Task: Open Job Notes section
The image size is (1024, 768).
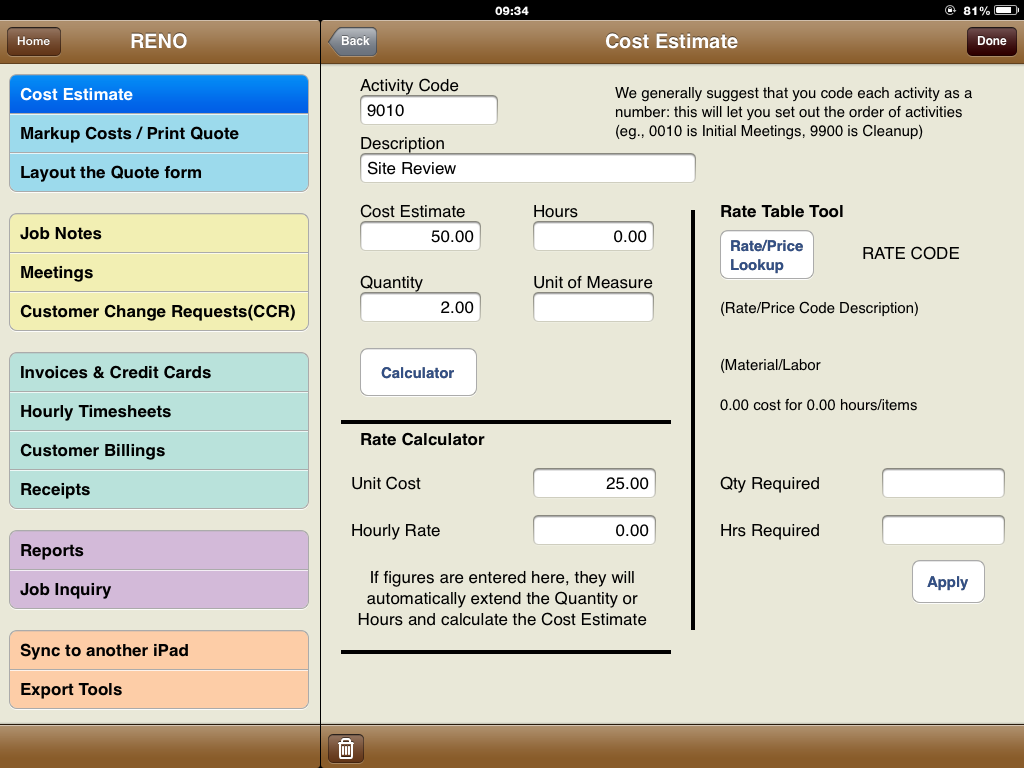Action: pos(159,233)
